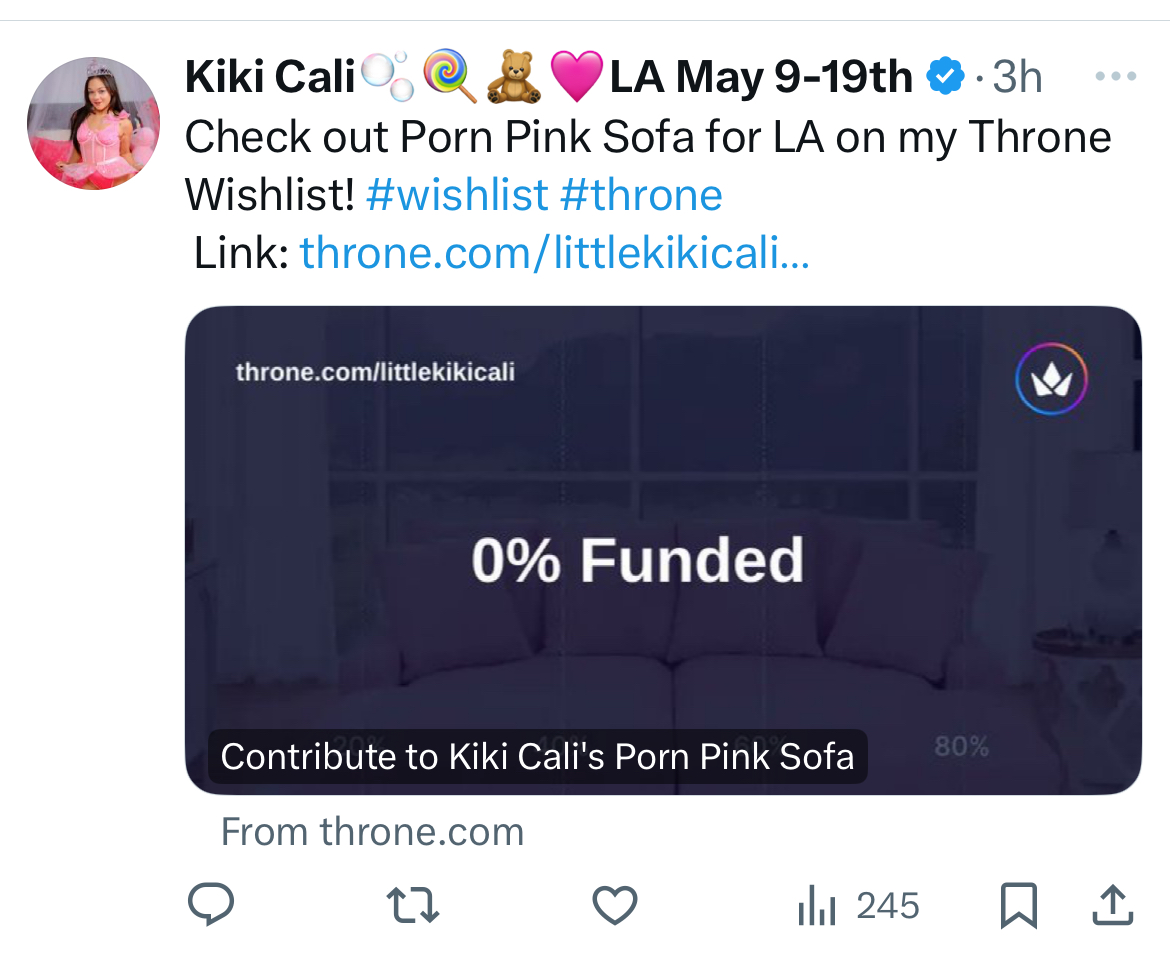Open Kiki Cali's profile picture

pyautogui.click(x=93, y=123)
